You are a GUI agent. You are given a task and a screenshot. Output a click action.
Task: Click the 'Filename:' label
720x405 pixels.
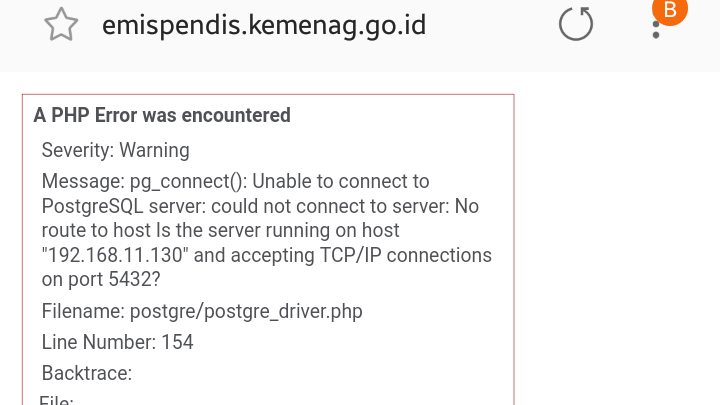tap(83, 311)
